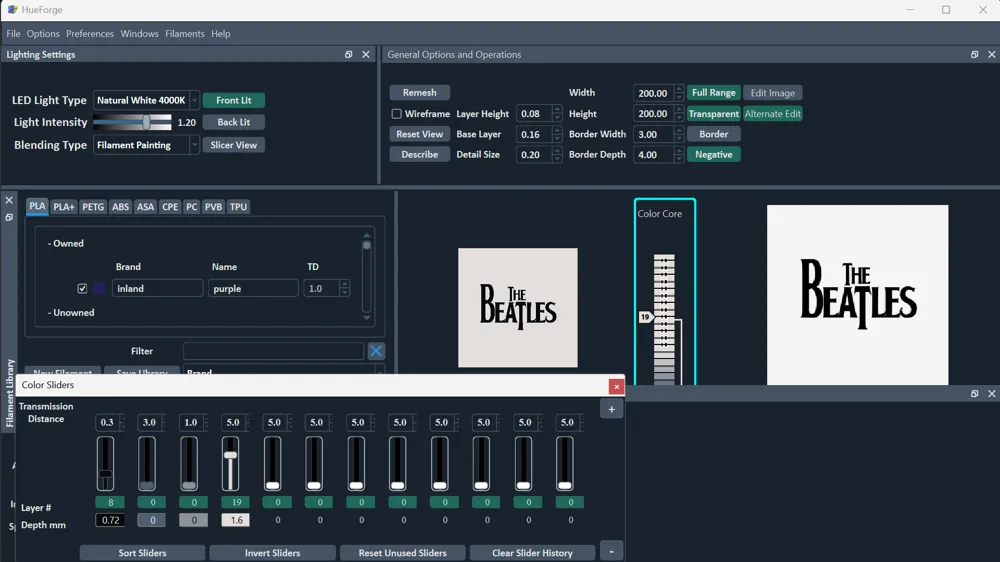Click the Beatles source image thumbnail
The image size is (1000, 562).
pyautogui.click(x=518, y=307)
